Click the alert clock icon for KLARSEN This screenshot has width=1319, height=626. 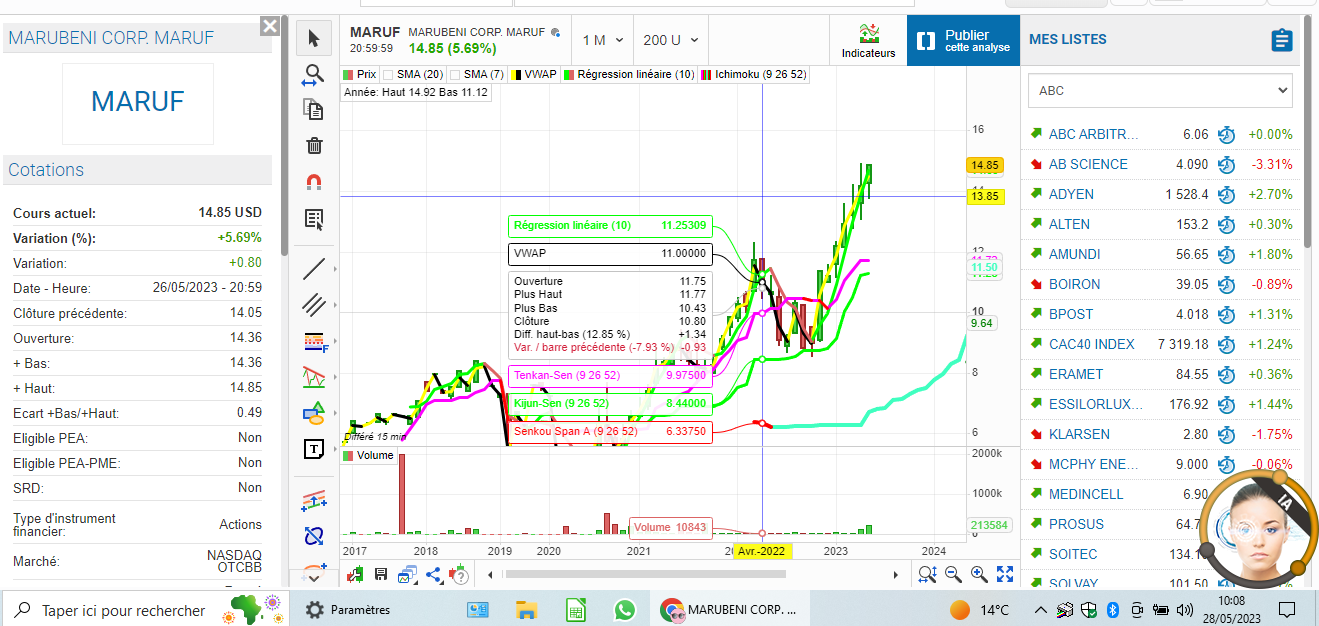pos(1226,434)
